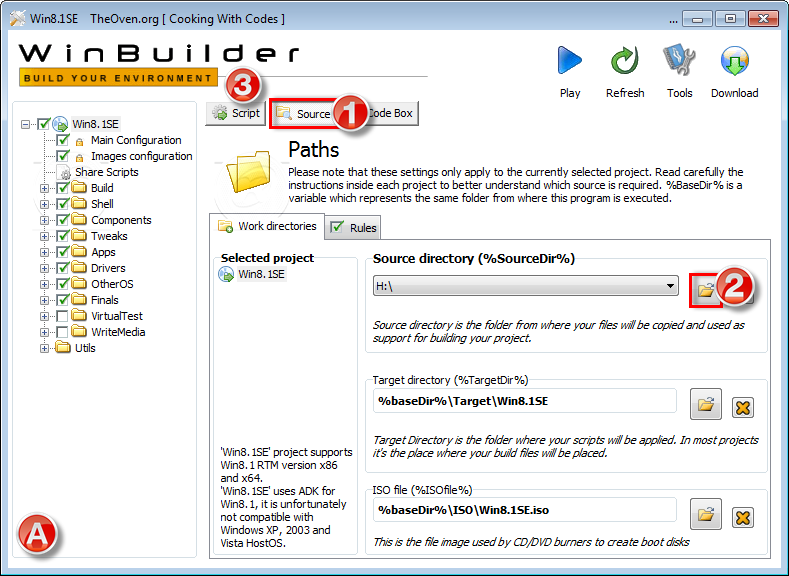The image size is (789, 576).
Task: Click the Target directory path field
Action: [x=524, y=401]
